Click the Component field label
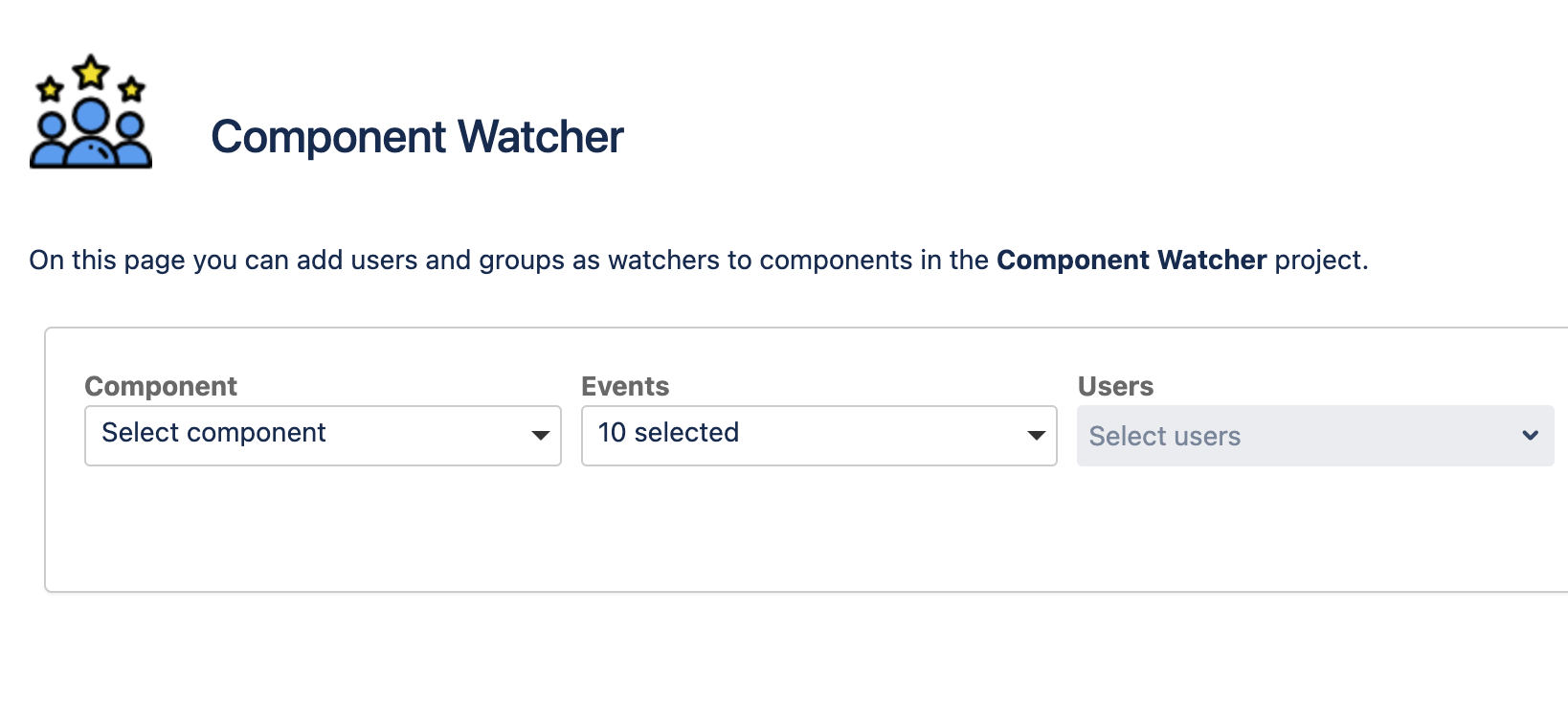1568x703 pixels. [x=161, y=386]
